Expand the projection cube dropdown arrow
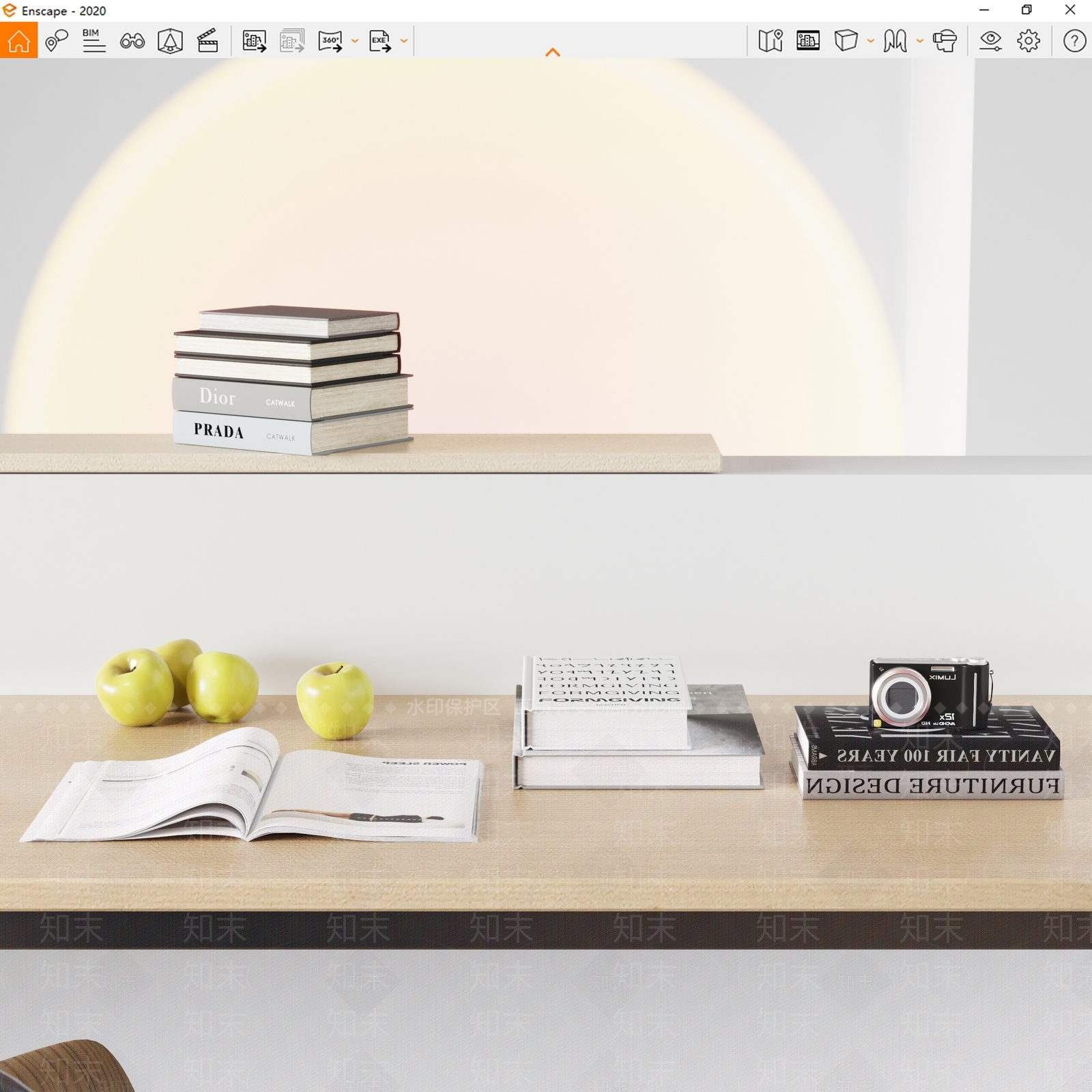Image resolution: width=1092 pixels, height=1092 pixels. 871,41
